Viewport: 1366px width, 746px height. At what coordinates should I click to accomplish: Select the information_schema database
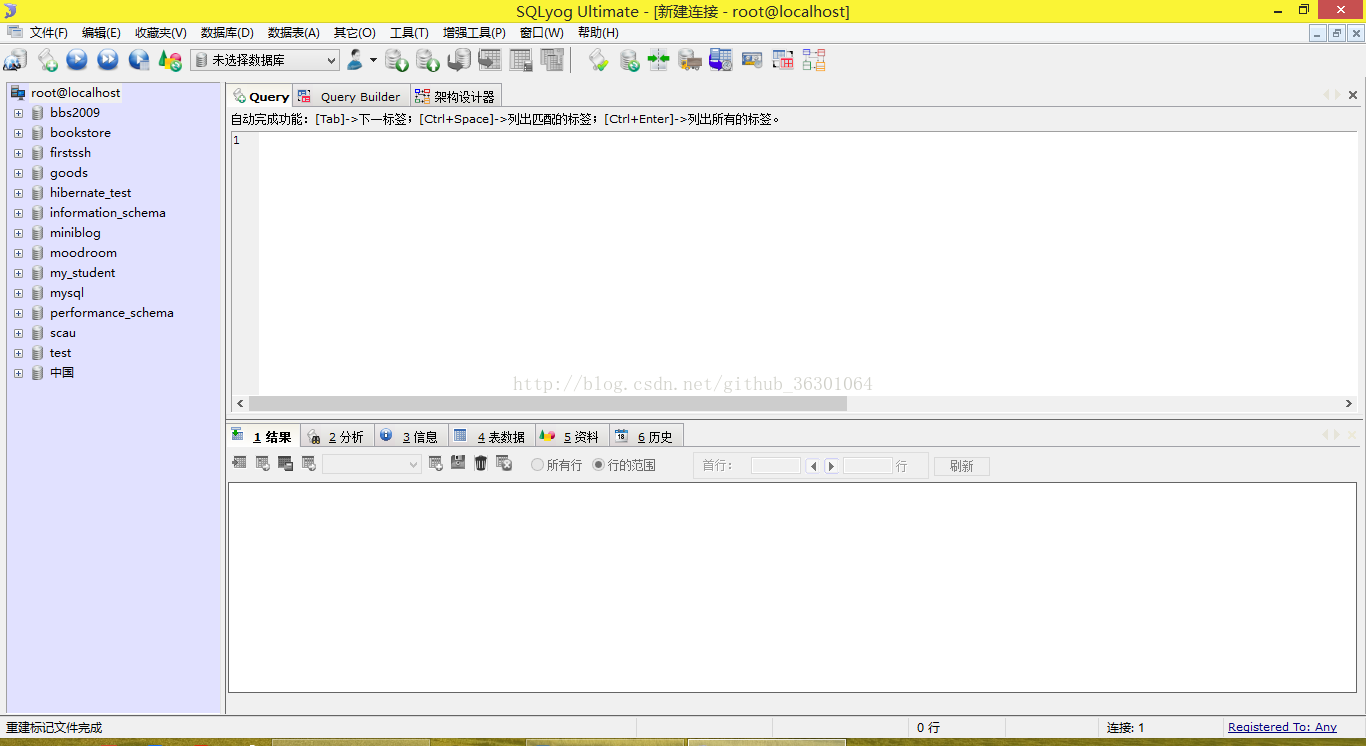click(108, 213)
